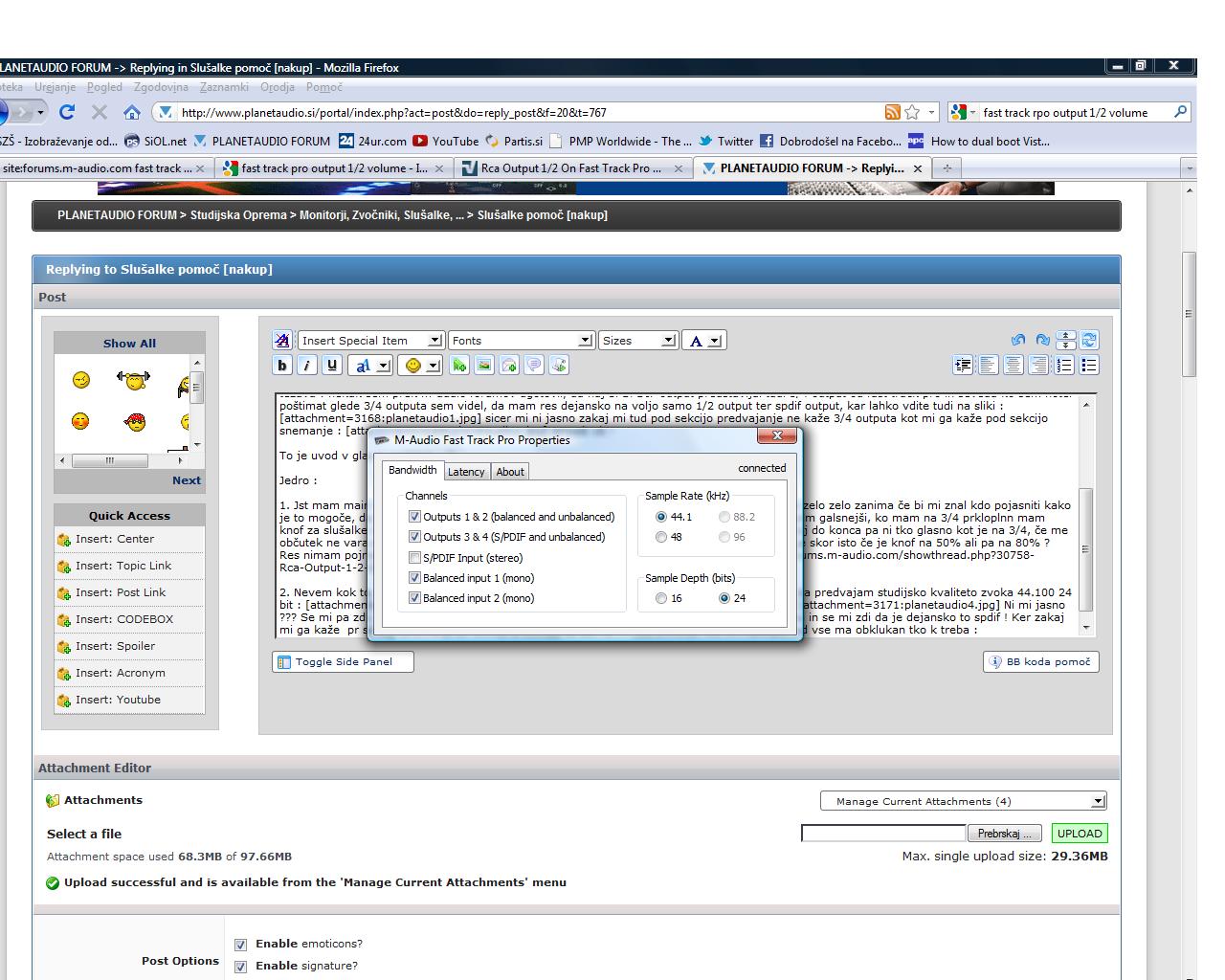
Task: Switch to the Latency tab
Action: [x=466, y=472]
